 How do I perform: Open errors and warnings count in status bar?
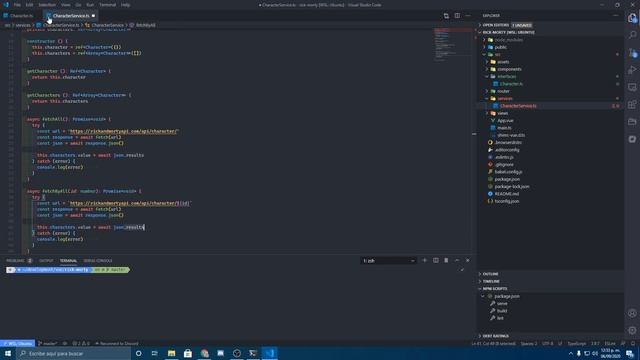(81, 344)
